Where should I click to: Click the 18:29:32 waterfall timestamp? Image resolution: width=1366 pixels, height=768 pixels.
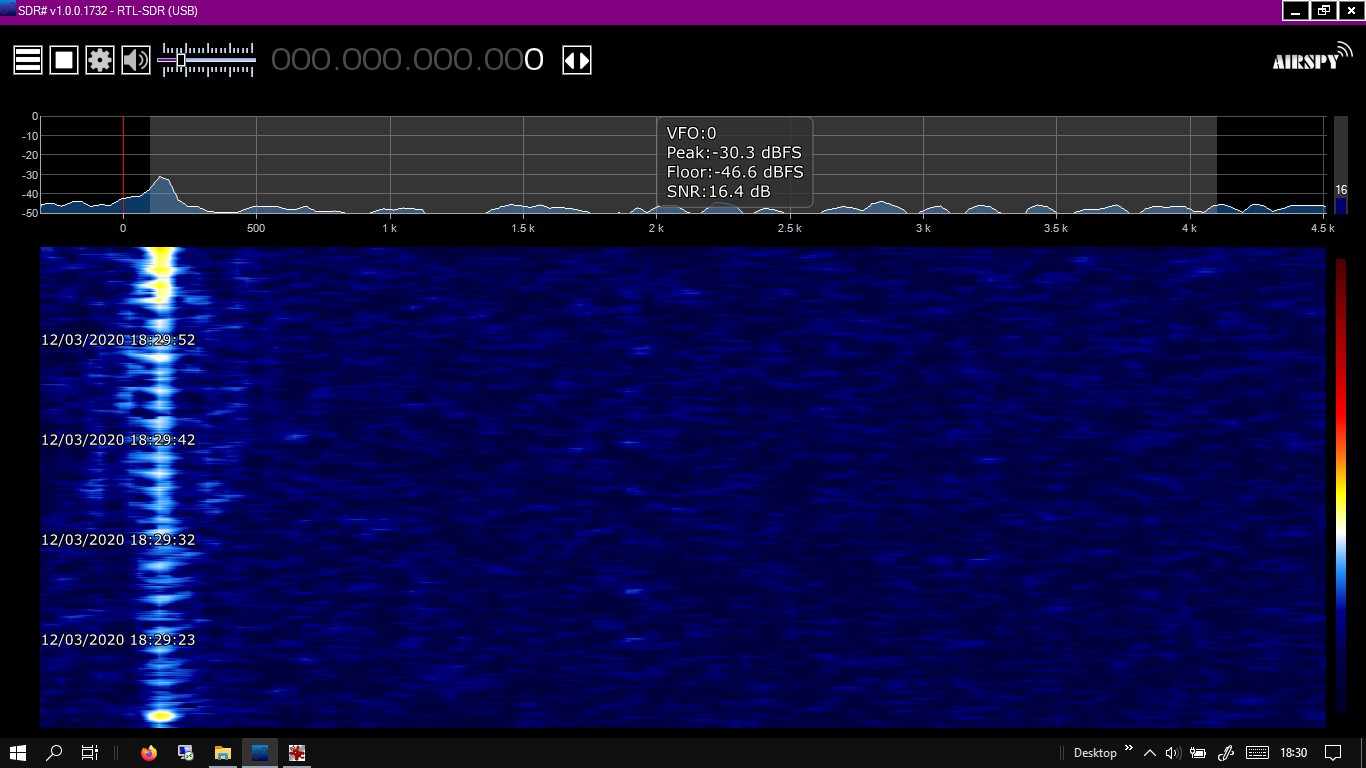coord(118,540)
